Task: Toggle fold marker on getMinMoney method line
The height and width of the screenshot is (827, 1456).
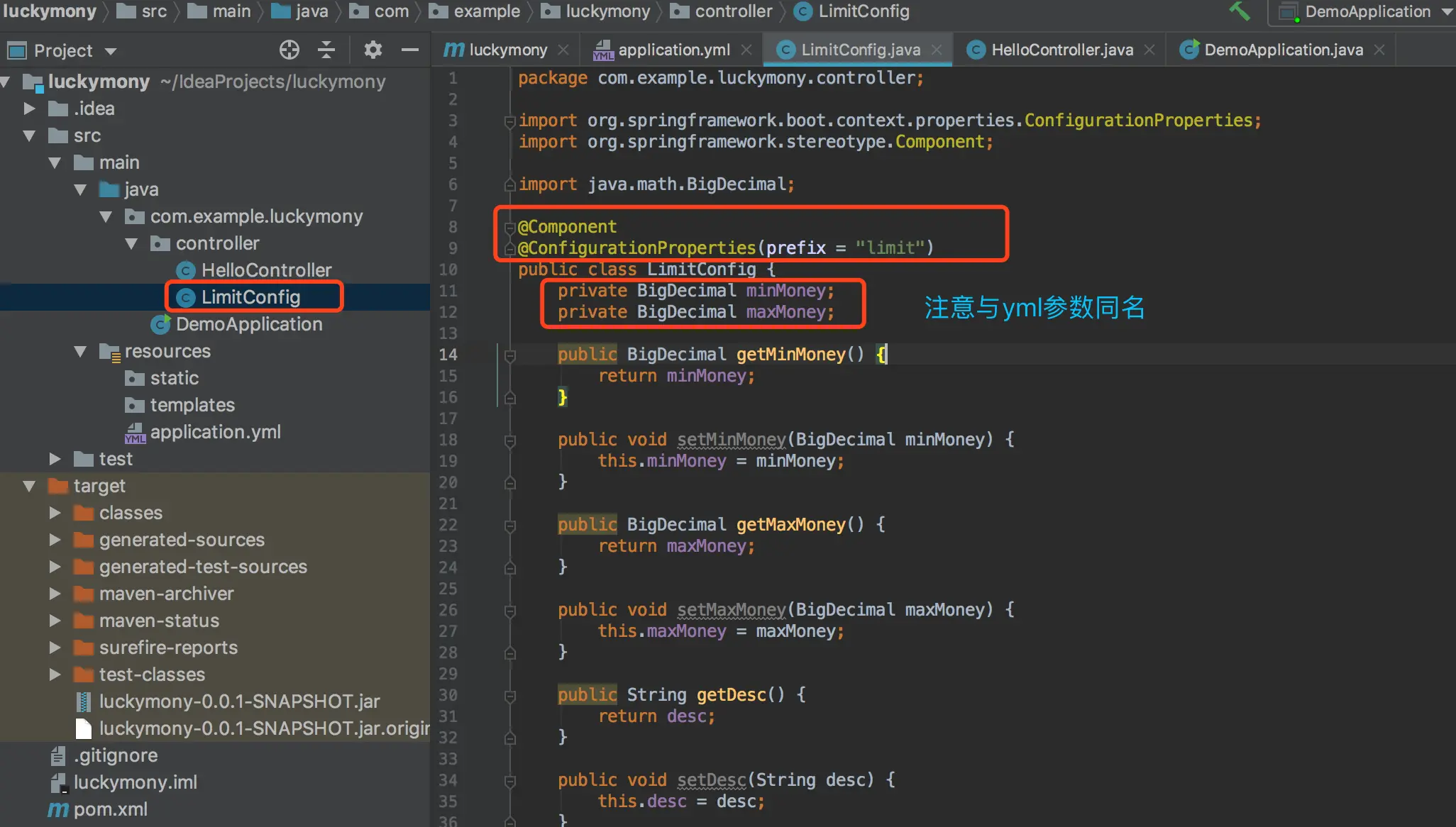Action: tap(509, 355)
